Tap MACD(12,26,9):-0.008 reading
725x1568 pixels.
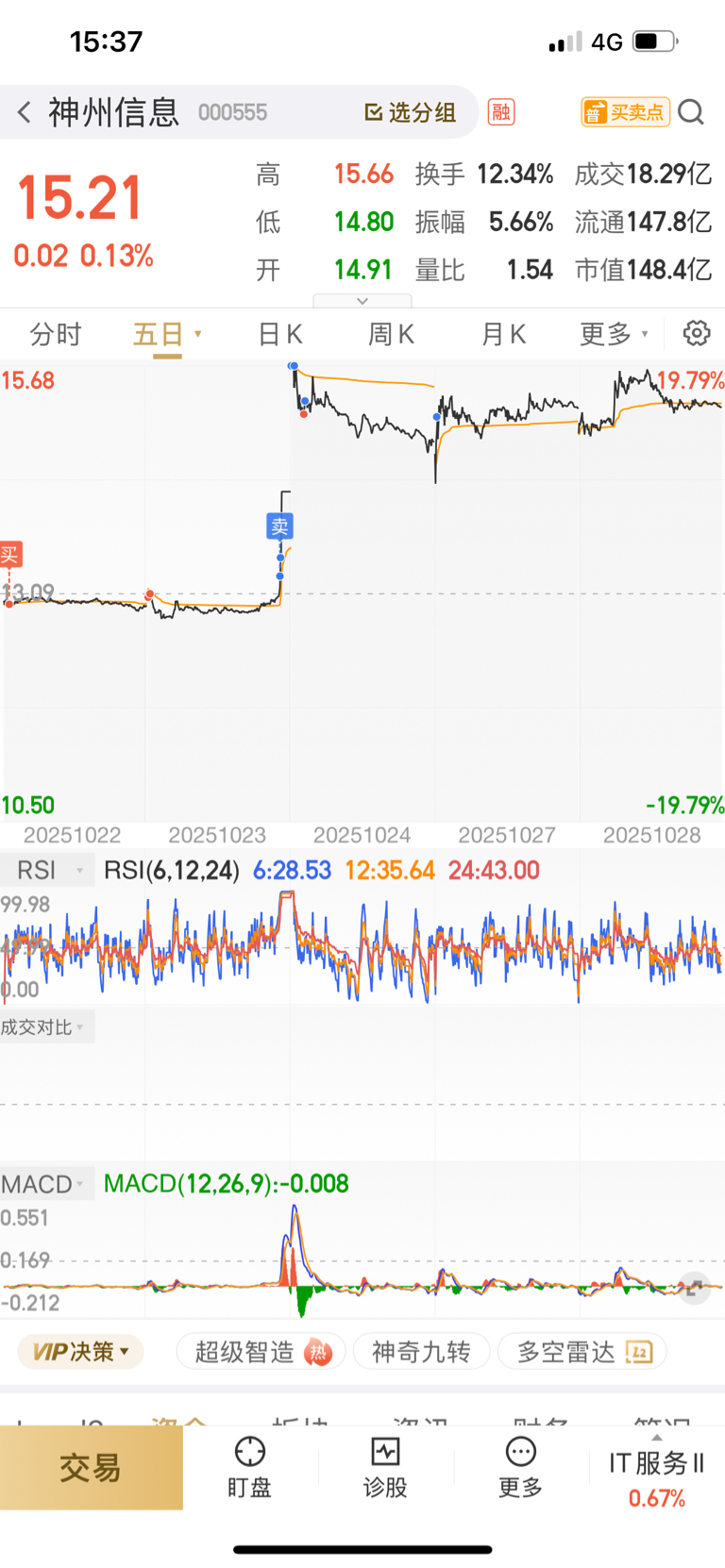[x=227, y=1184]
